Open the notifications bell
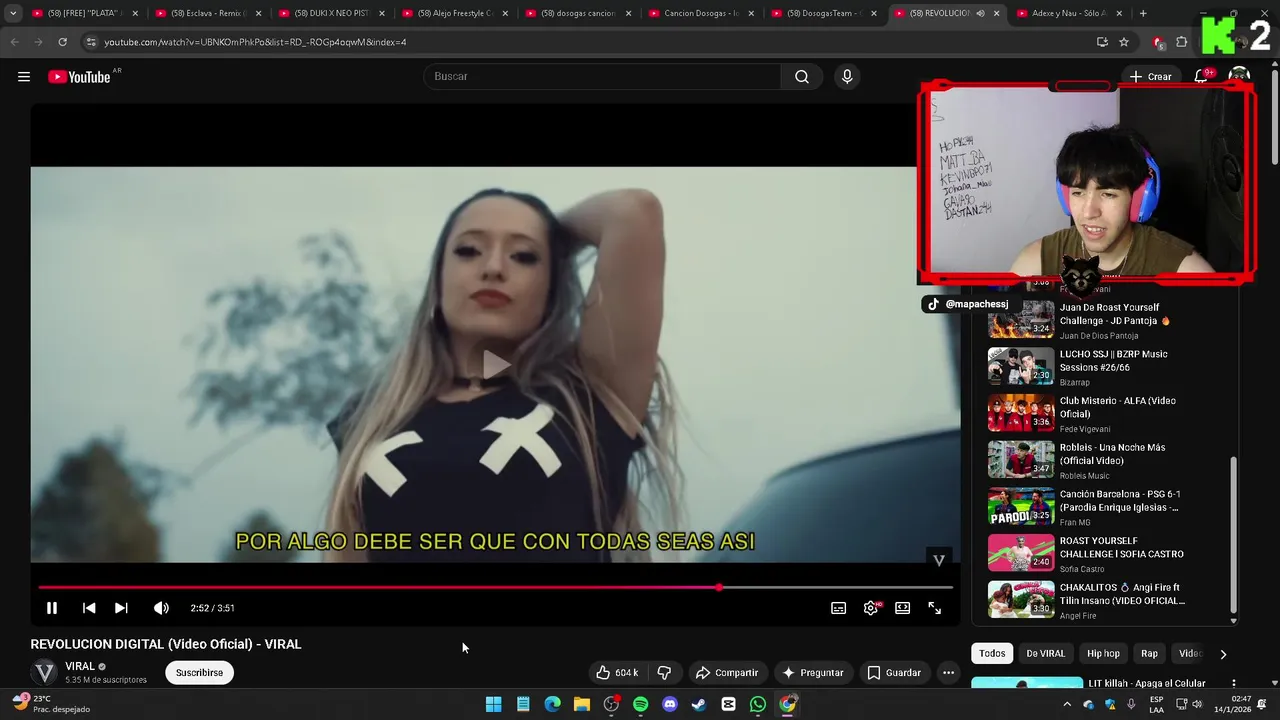This screenshot has width=1280, height=720. [x=1201, y=77]
